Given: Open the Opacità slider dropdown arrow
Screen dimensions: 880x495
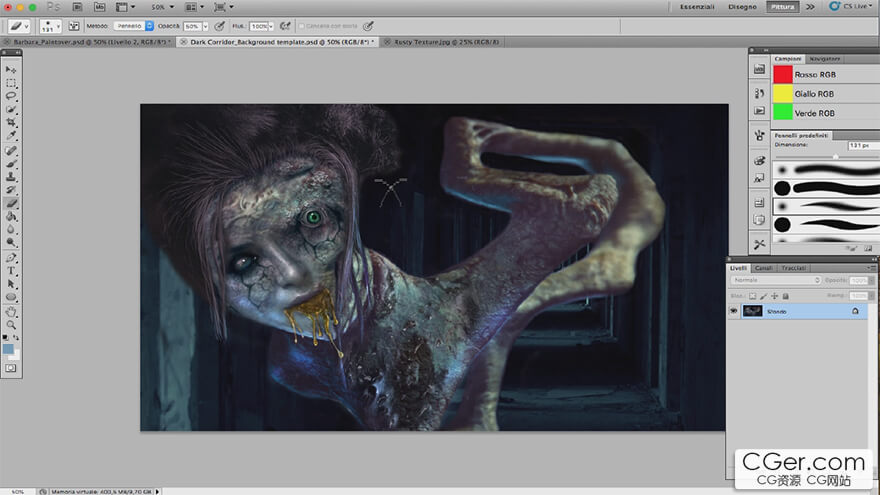Looking at the screenshot, I should 205,26.
